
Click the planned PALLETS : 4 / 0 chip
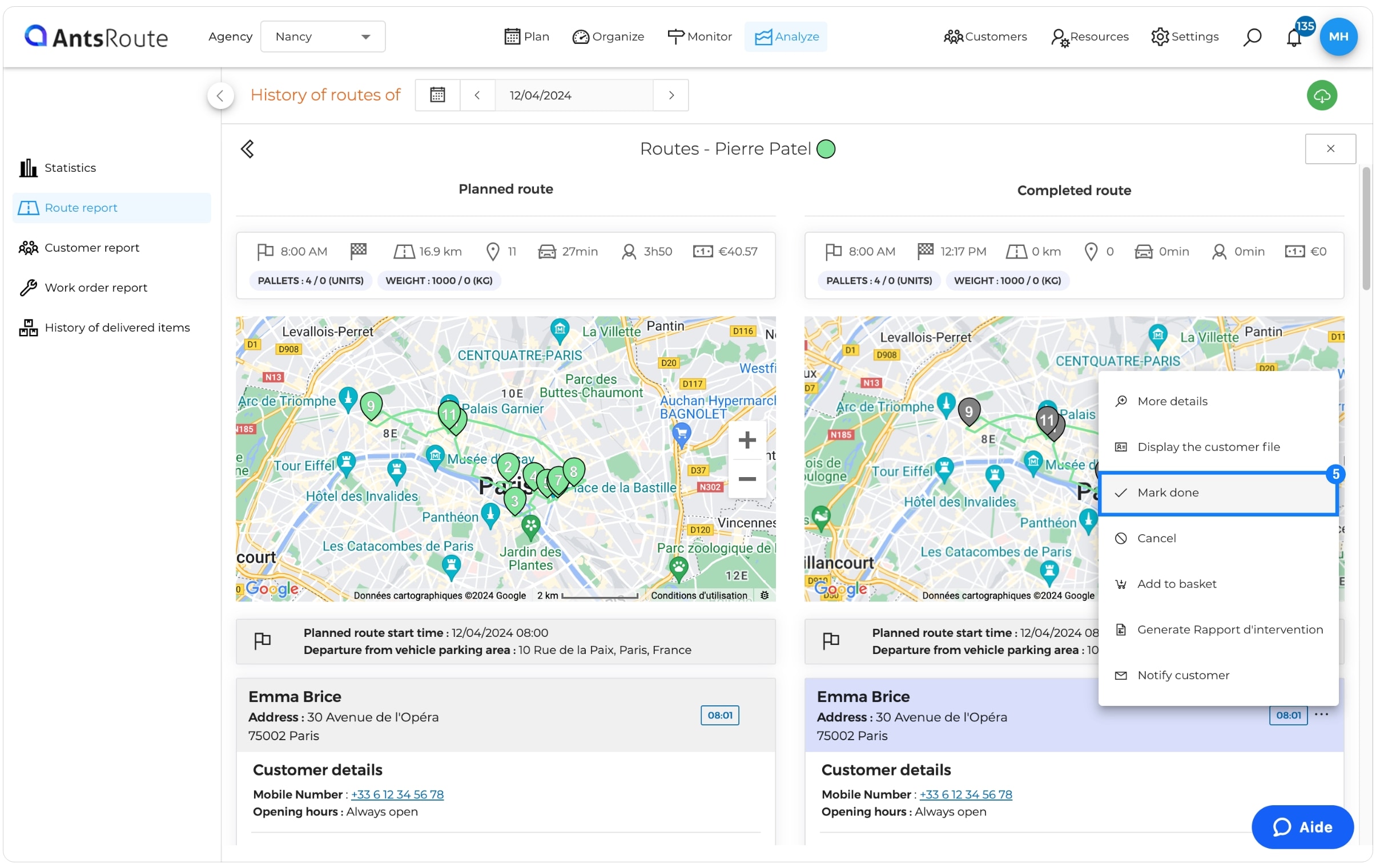coord(311,281)
